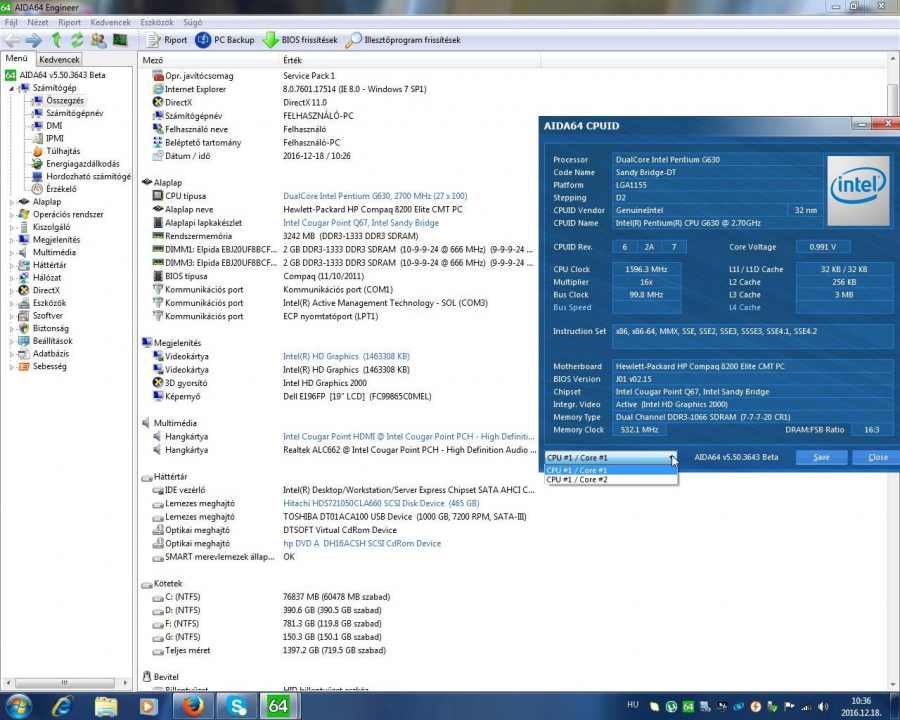The height and width of the screenshot is (720, 900).
Task: Click the Refresh toolbar icon
Action: 77,40
